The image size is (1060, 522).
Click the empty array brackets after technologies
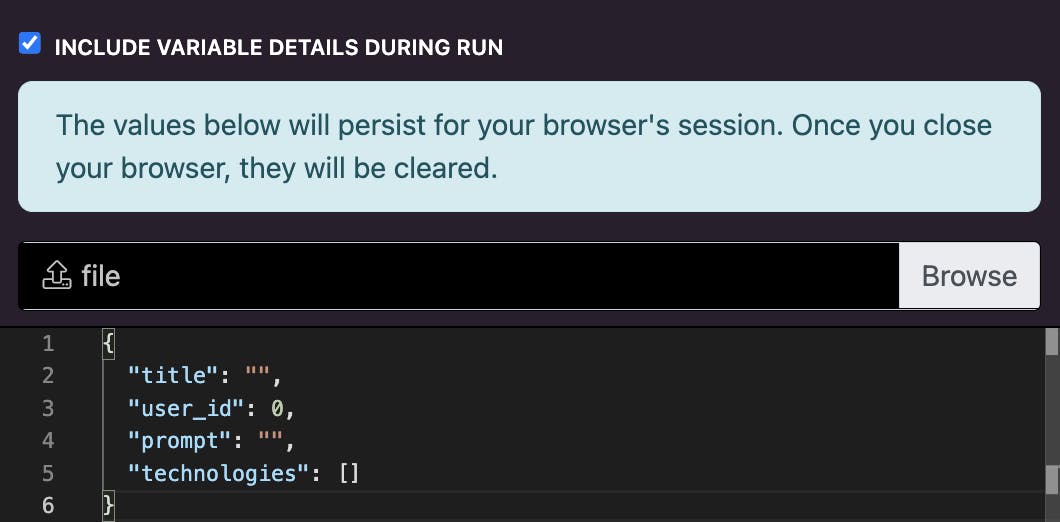point(349,473)
